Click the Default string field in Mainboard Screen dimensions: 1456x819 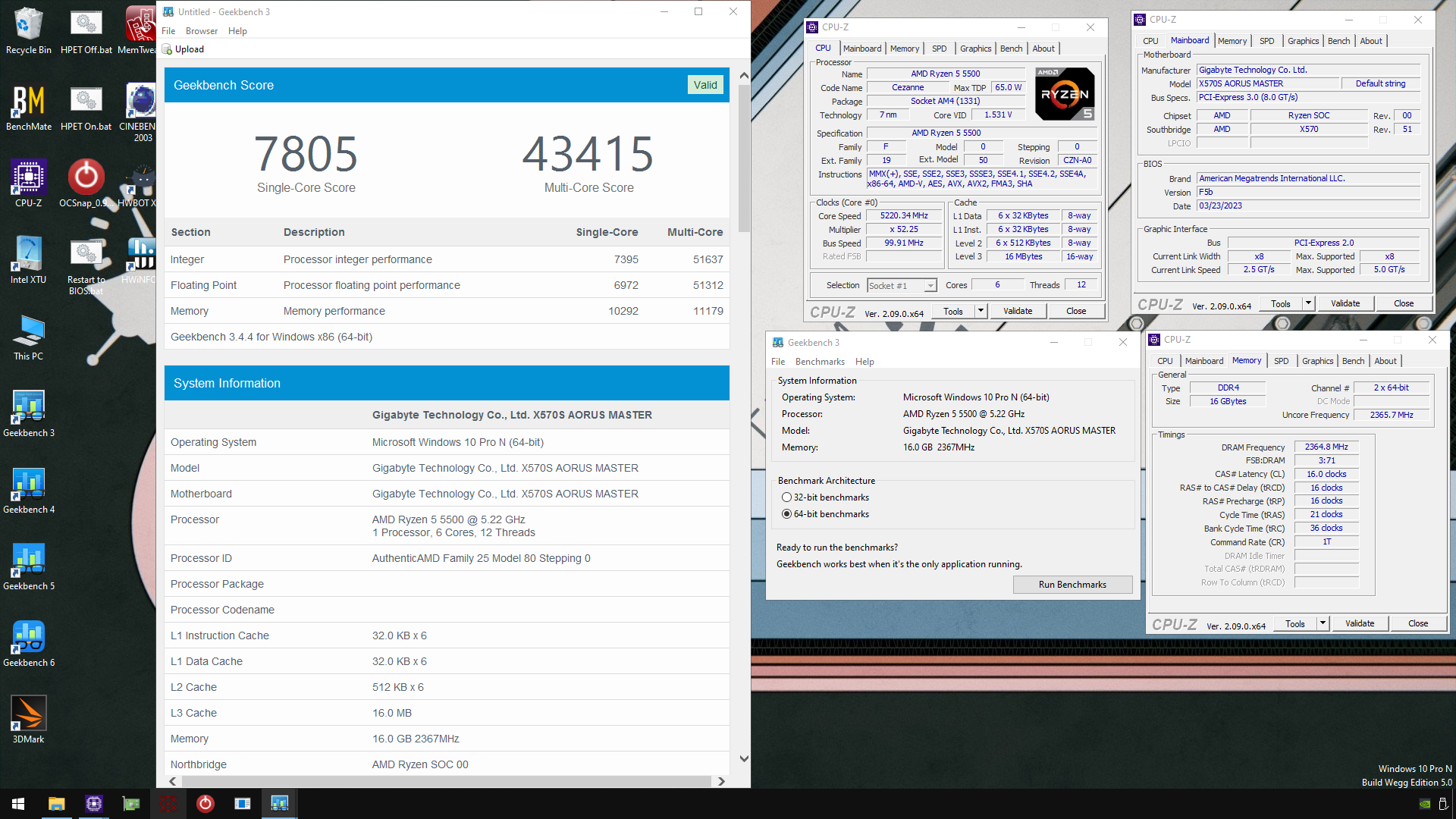1380,83
